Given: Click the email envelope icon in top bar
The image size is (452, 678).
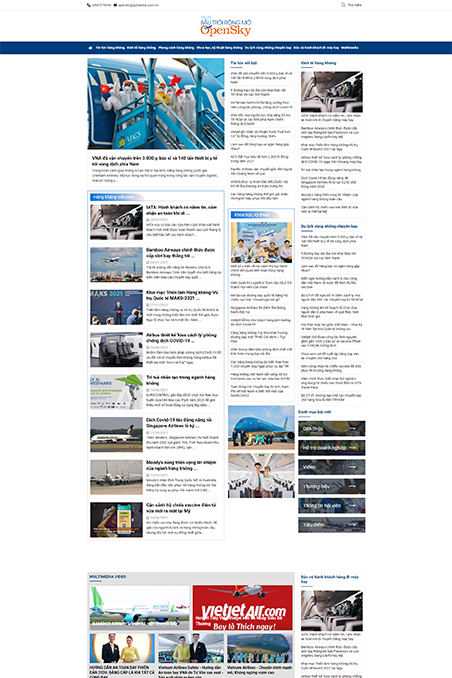Looking at the screenshot, I should pos(115,5).
